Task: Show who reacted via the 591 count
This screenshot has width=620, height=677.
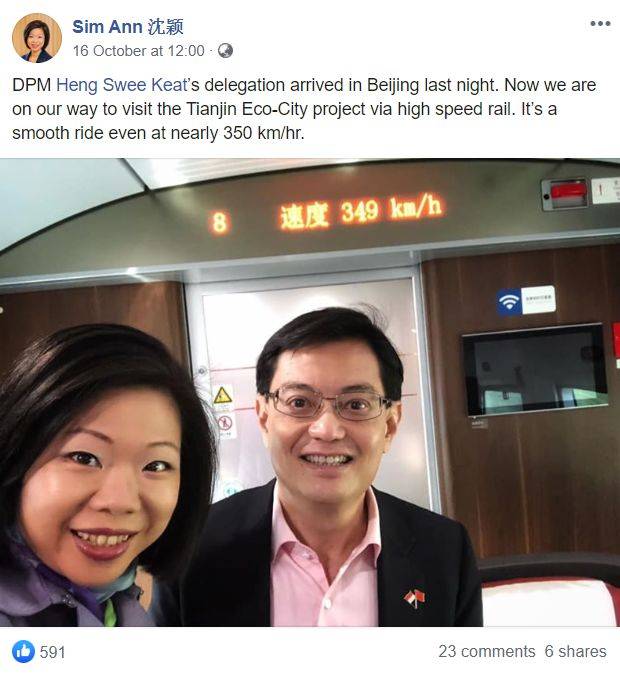Action: 52,652
